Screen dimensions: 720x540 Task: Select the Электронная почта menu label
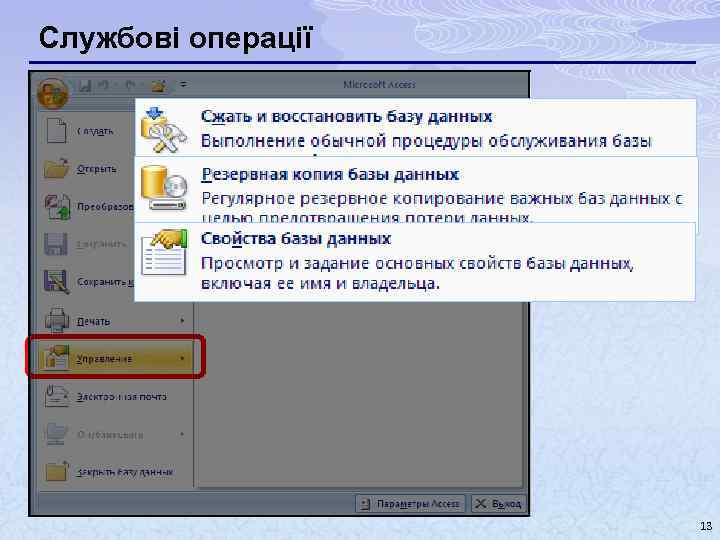122,396
